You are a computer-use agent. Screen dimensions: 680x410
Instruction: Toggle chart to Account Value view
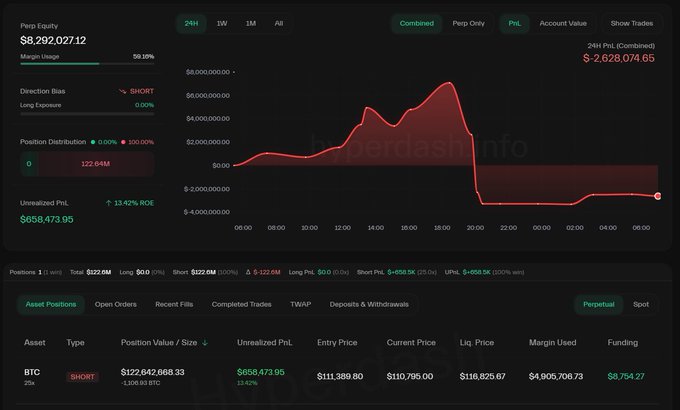tap(563, 23)
